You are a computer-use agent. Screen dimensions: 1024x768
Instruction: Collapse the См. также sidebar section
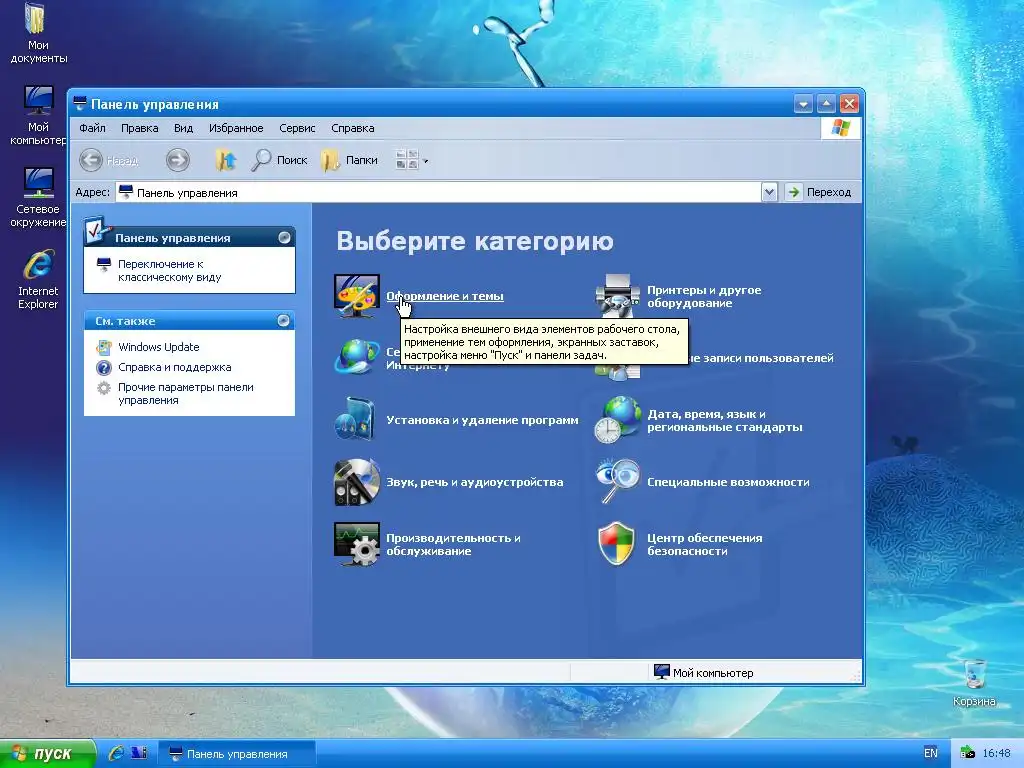(283, 321)
